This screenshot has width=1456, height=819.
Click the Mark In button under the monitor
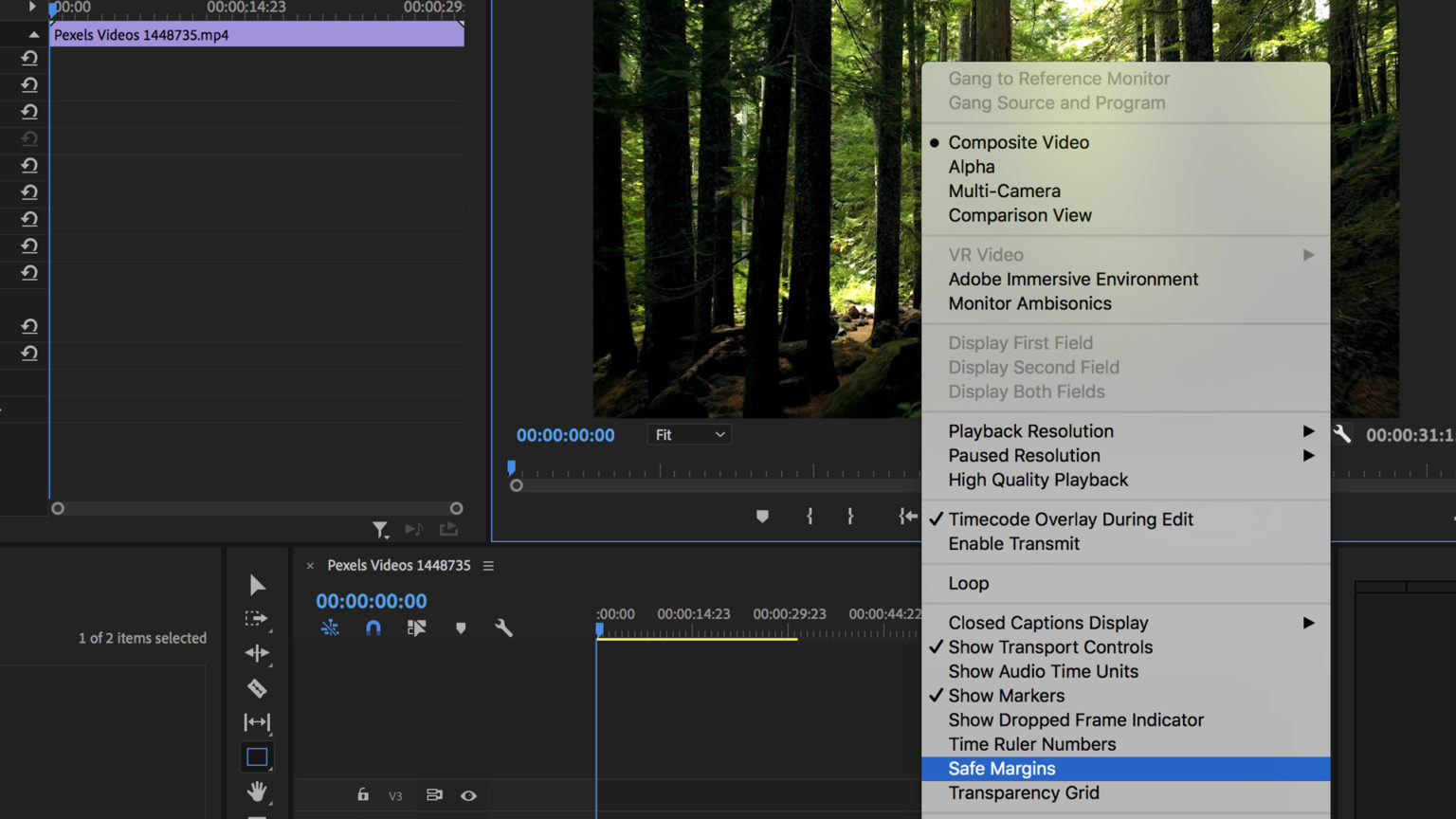pyautogui.click(x=809, y=517)
